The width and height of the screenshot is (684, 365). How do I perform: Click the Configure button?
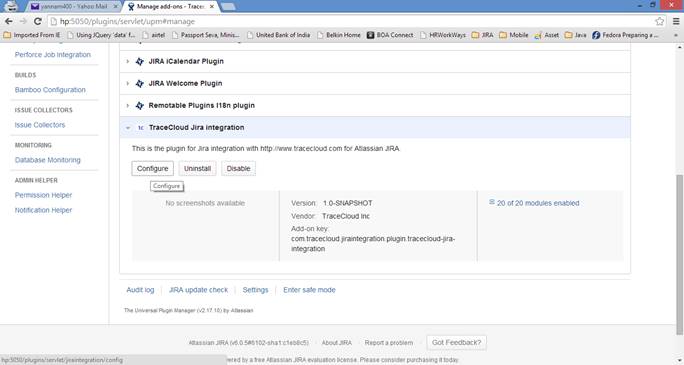[153, 168]
